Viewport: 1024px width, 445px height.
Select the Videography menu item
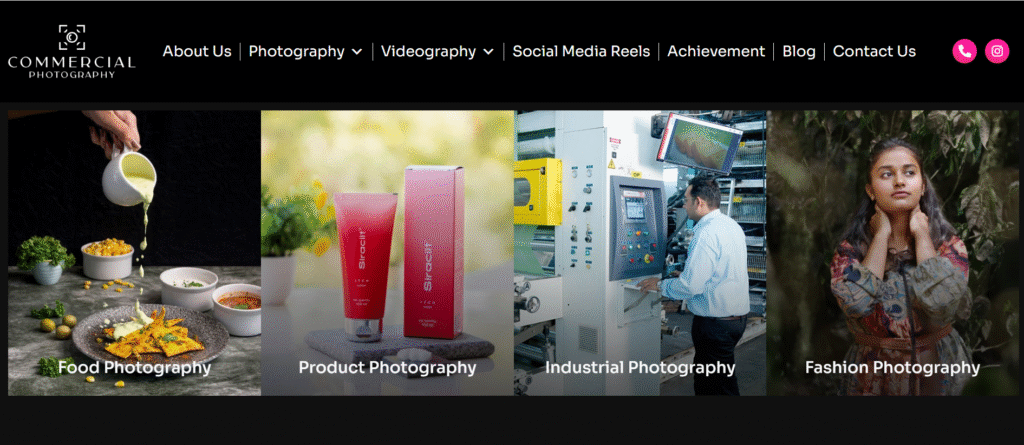click(428, 51)
